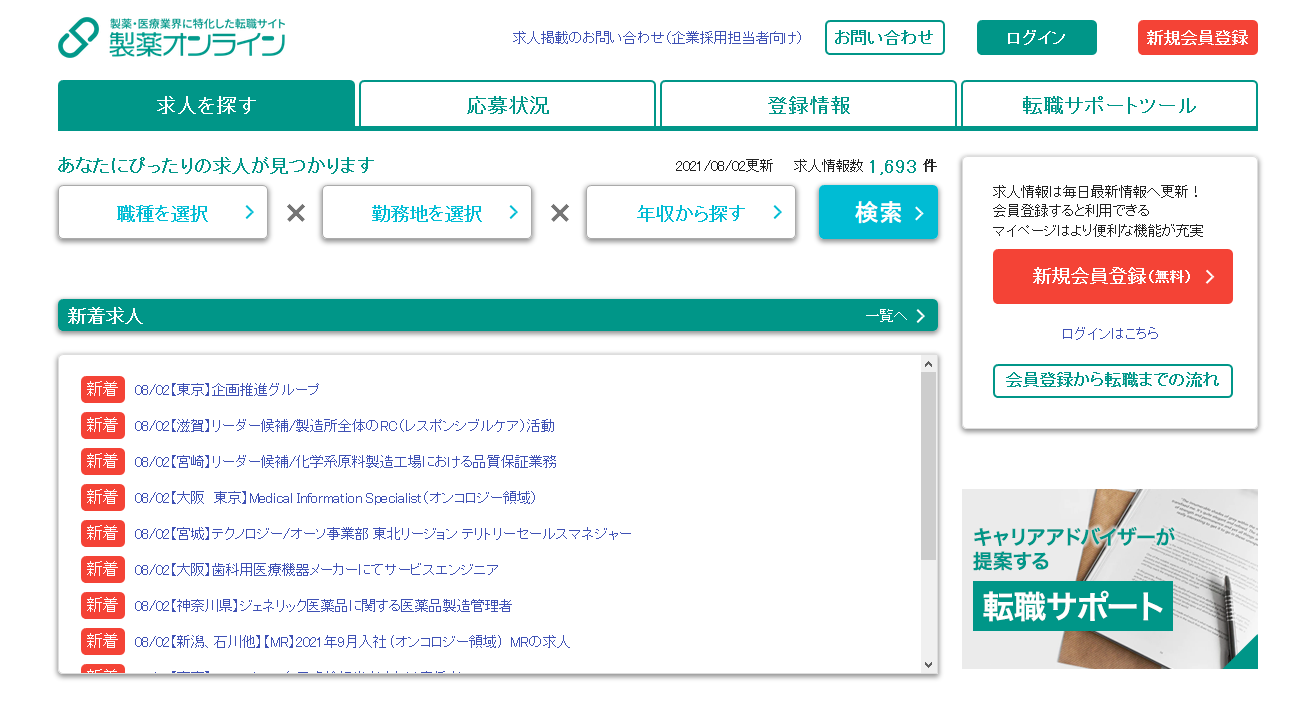Click the chevron on 一覧へ
Screen dimensions: 1305x719
click(921, 314)
